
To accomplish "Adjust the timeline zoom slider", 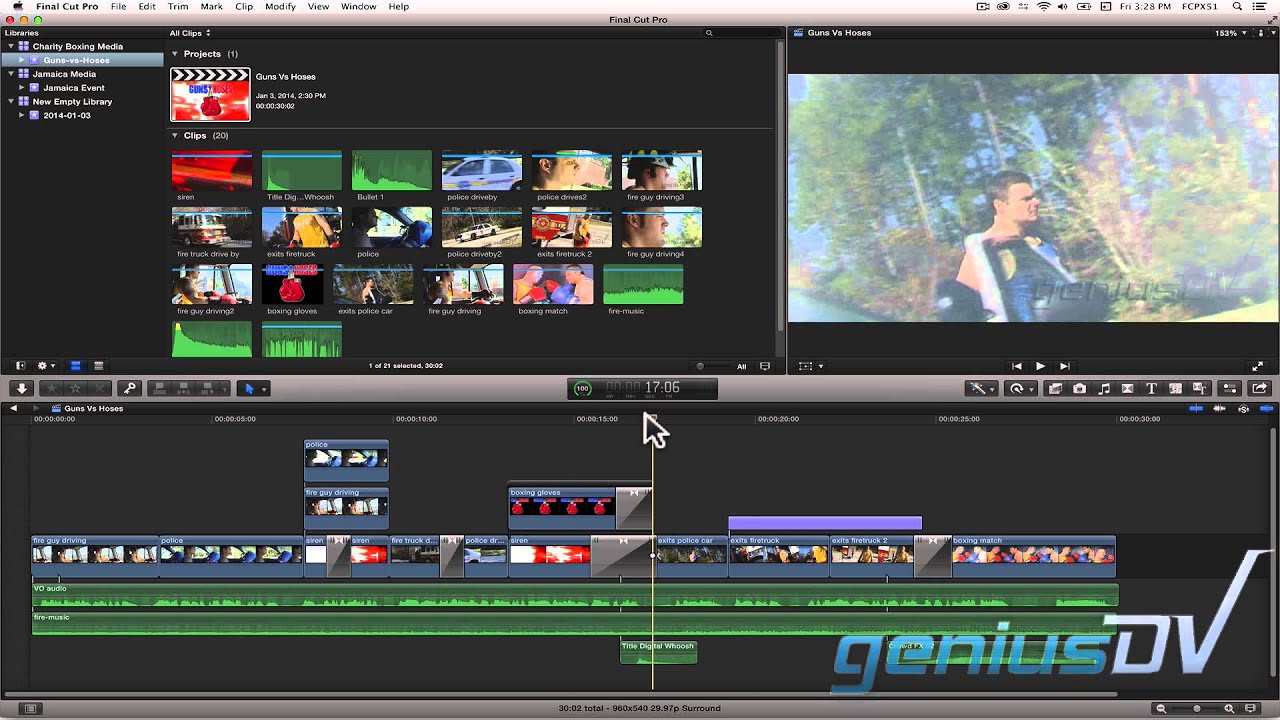I will click(1196, 708).
